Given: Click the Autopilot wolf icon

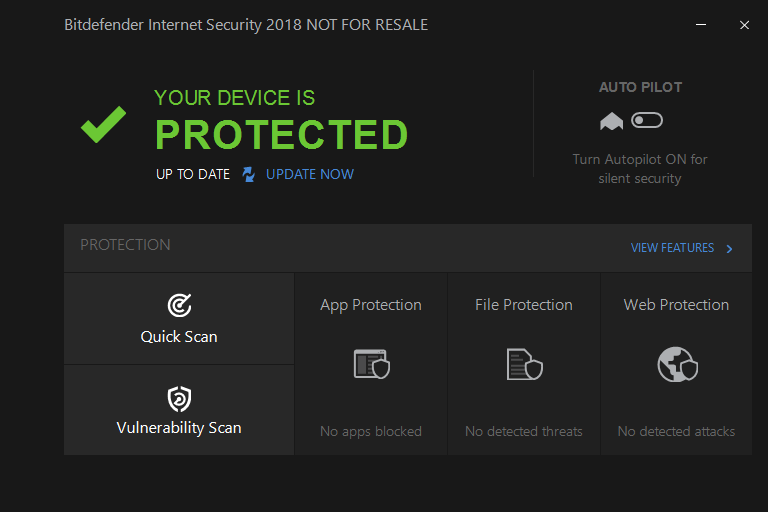Looking at the screenshot, I should coord(611,122).
